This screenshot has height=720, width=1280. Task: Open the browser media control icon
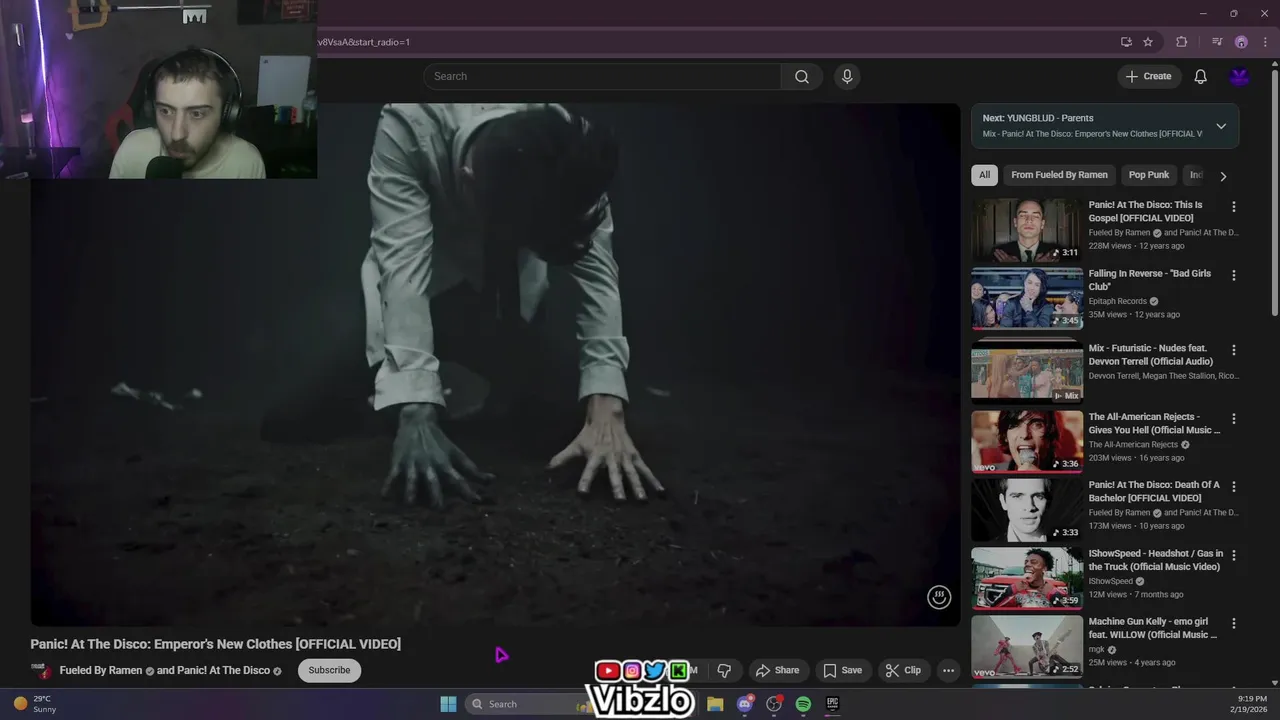pos(1217,42)
